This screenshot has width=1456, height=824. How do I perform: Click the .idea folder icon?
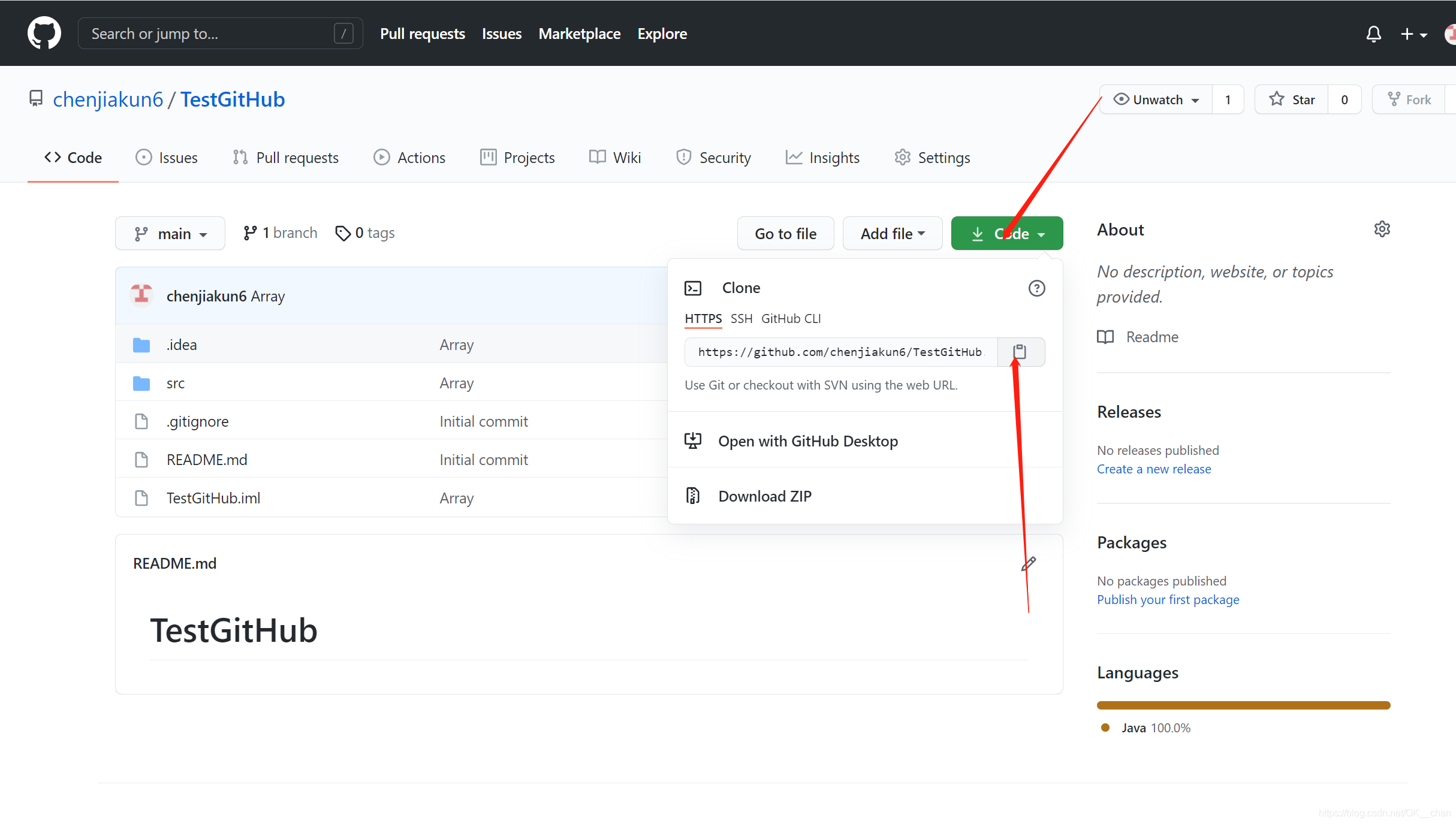point(141,345)
